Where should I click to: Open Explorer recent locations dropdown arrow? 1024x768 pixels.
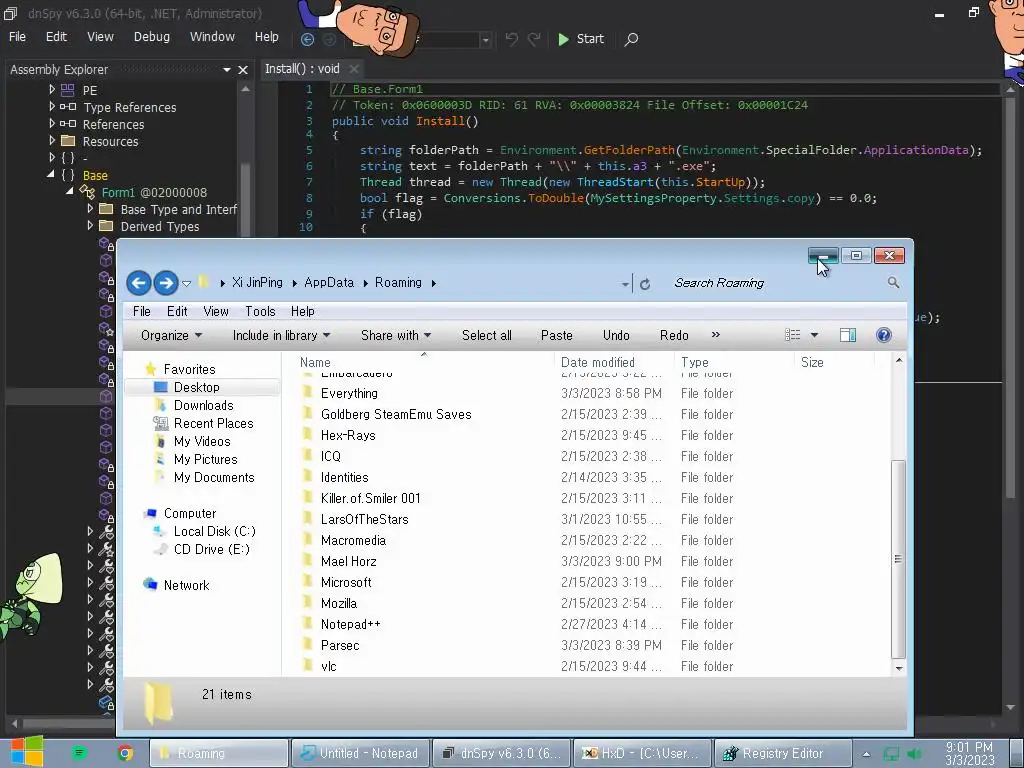click(x=186, y=283)
